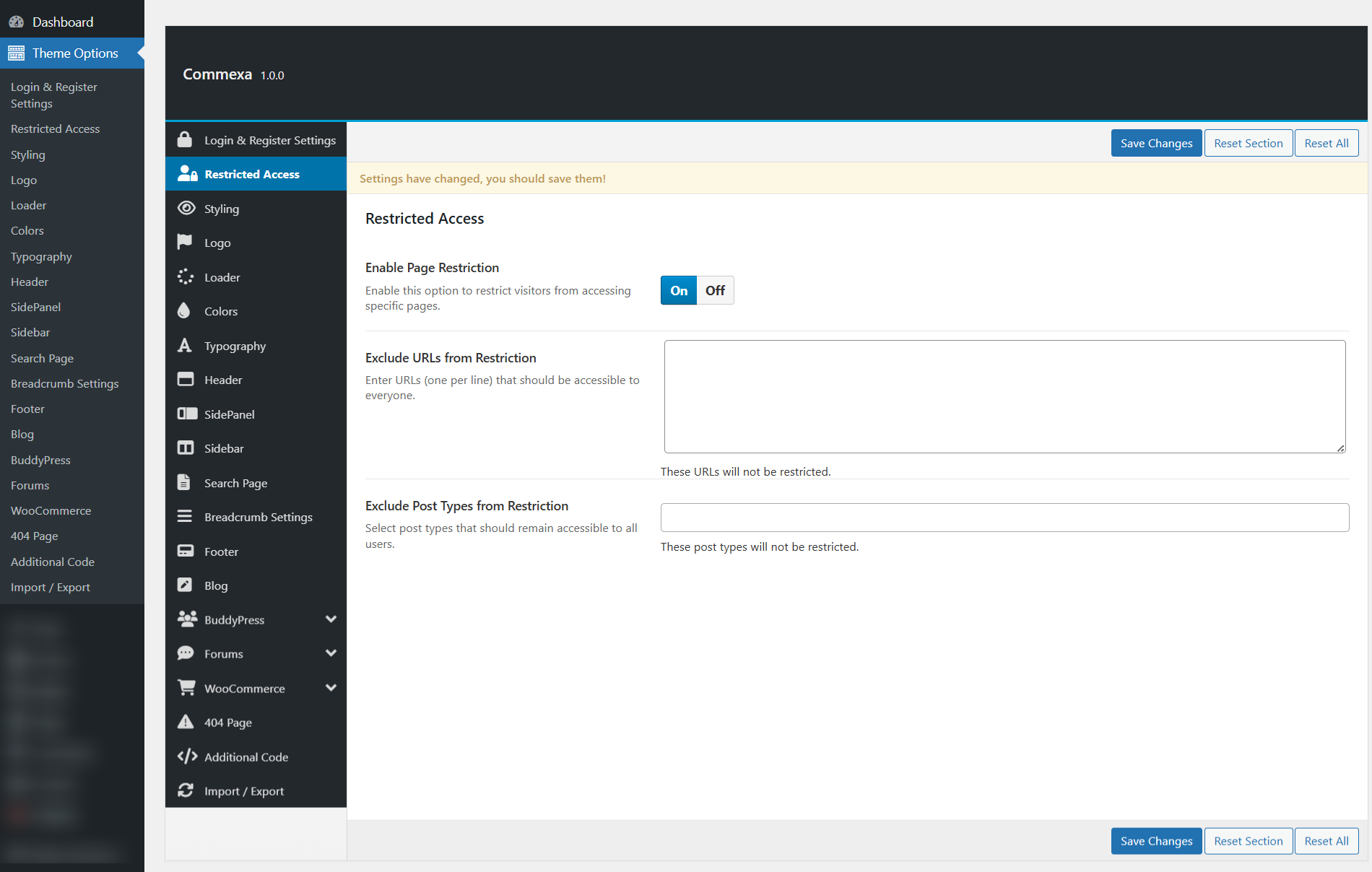Expand the BuddyPress section chevron

coord(331,619)
